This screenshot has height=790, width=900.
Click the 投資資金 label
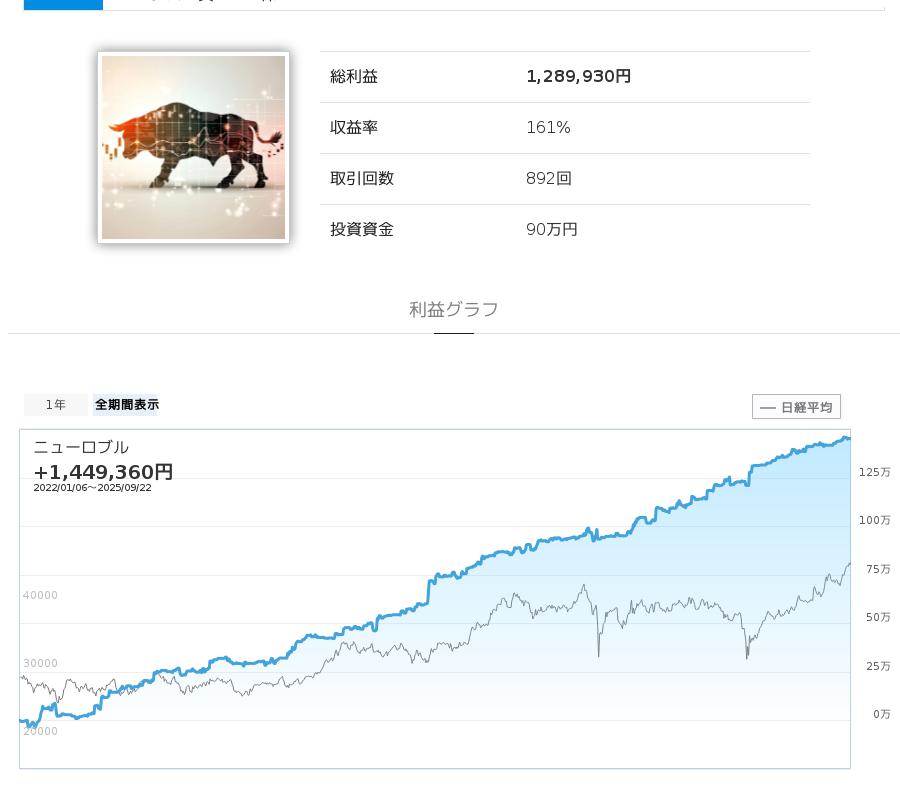[x=362, y=230]
